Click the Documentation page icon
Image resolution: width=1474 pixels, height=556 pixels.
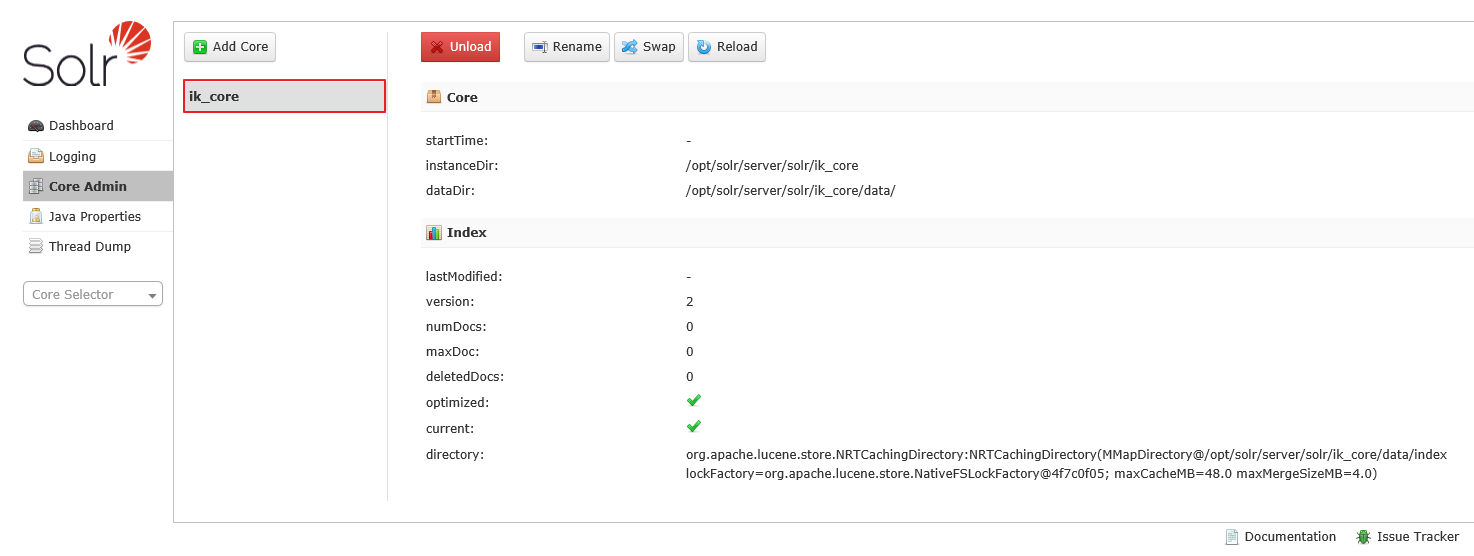(1232, 537)
